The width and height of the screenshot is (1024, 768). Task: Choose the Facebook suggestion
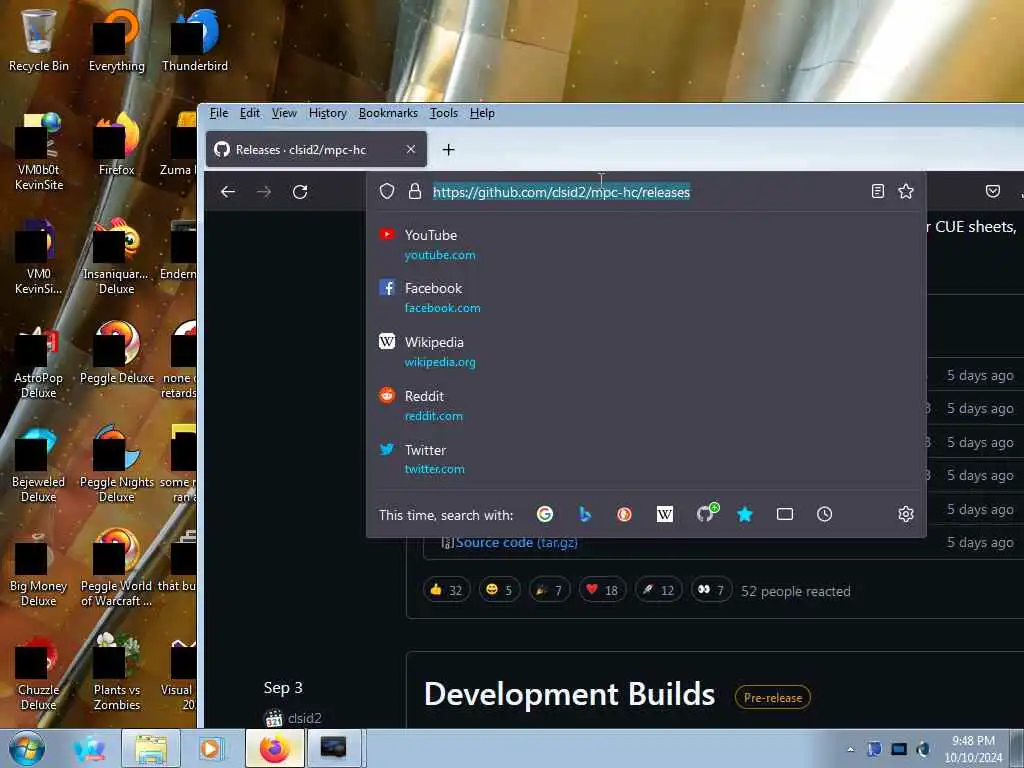tap(647, 298)
